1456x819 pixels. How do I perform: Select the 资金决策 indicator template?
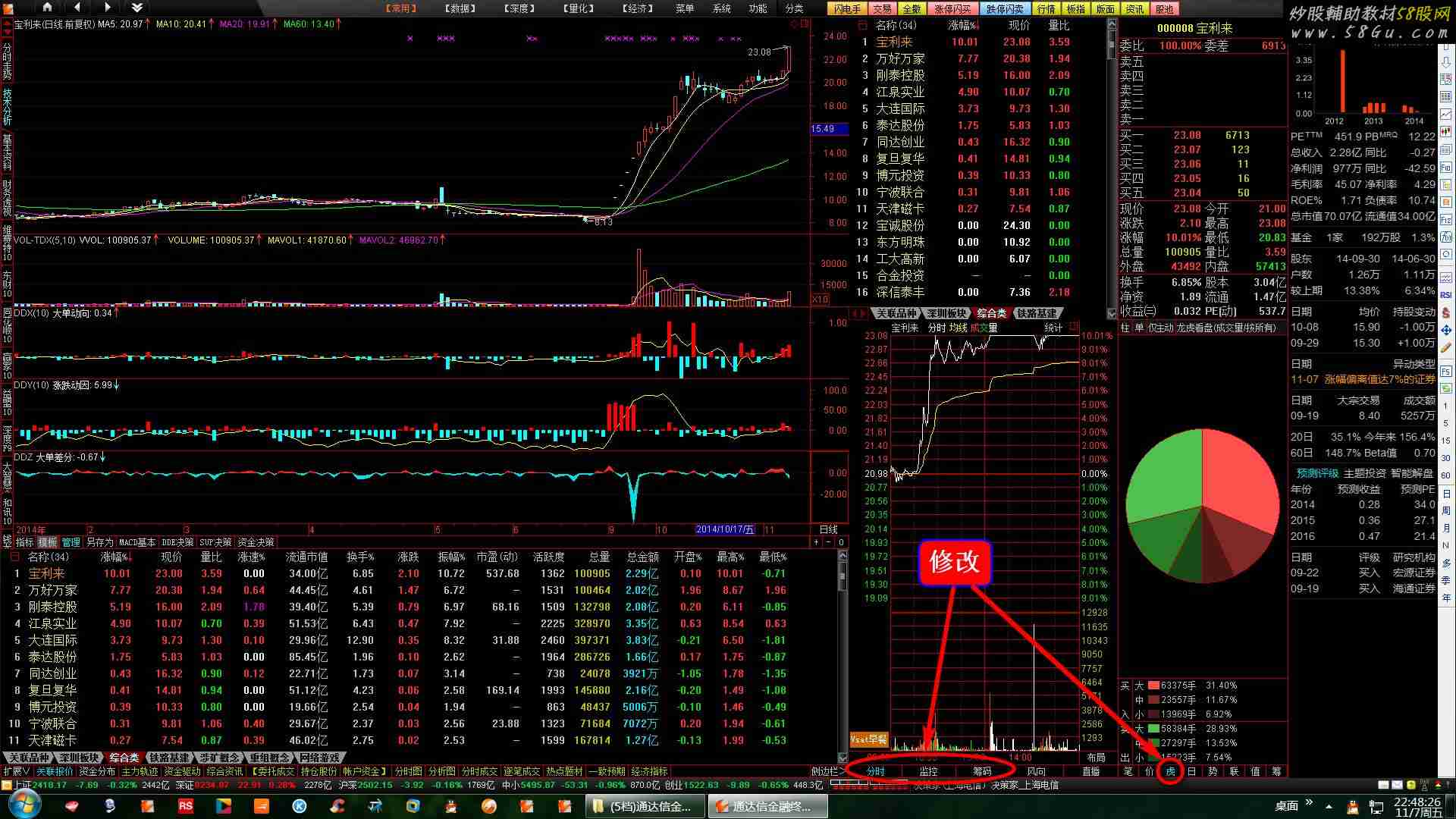(x=256, y=542)
